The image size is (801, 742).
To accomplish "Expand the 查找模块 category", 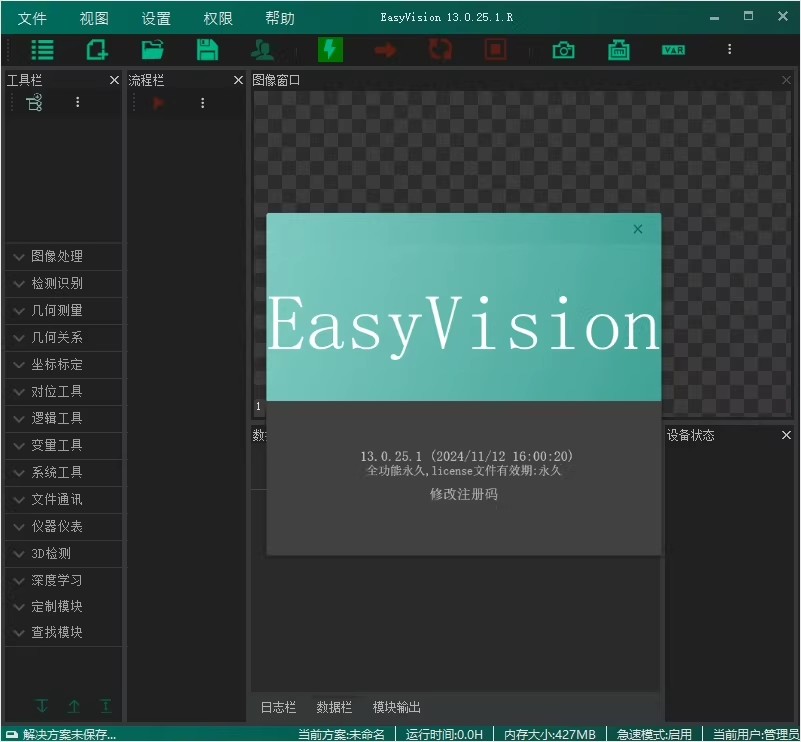I will coord(63,633).
